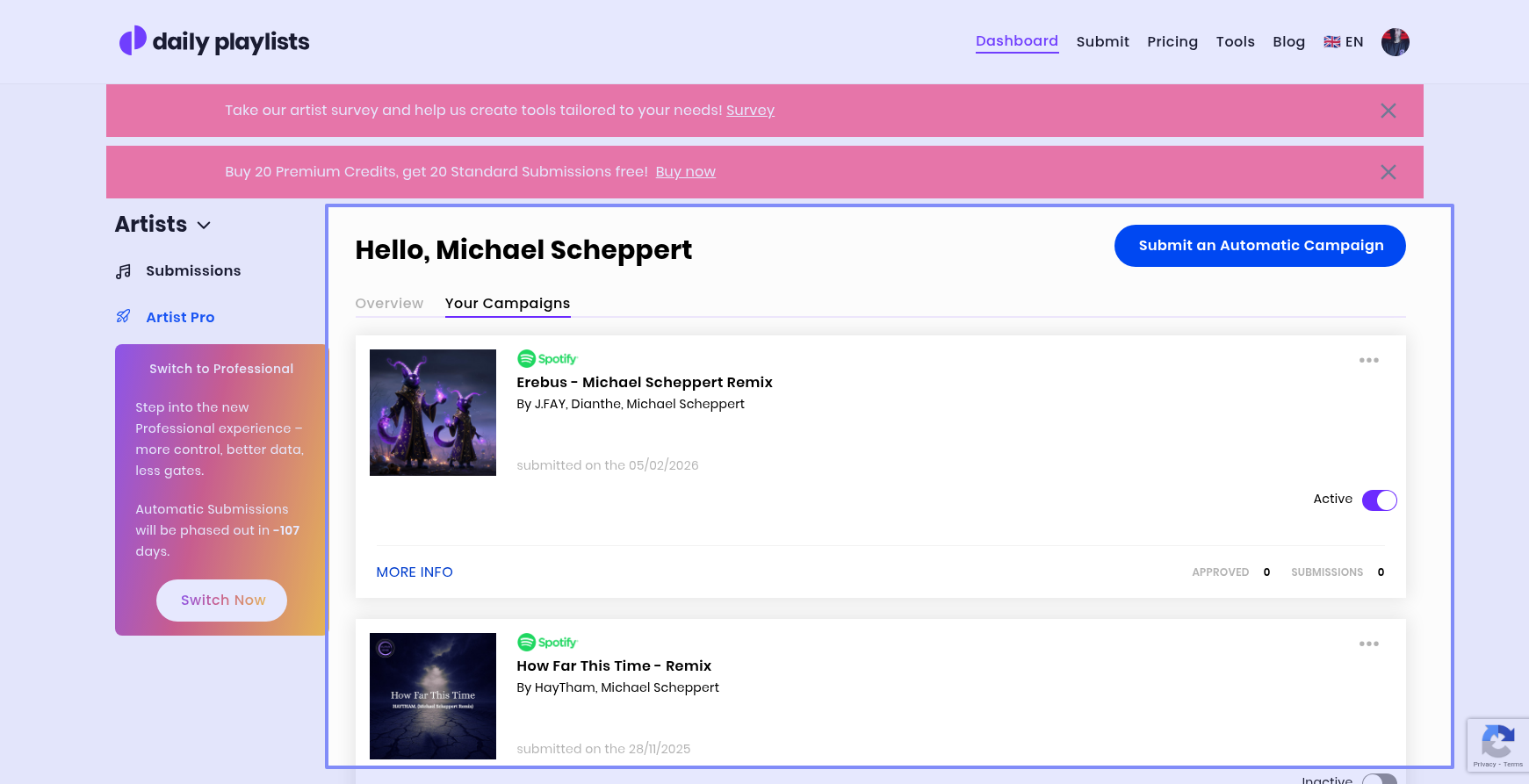This screenshot has height=784, width=1529.
Task: Open three-dot menu for Erebus campaign
Action: (x=1368, y=360)
